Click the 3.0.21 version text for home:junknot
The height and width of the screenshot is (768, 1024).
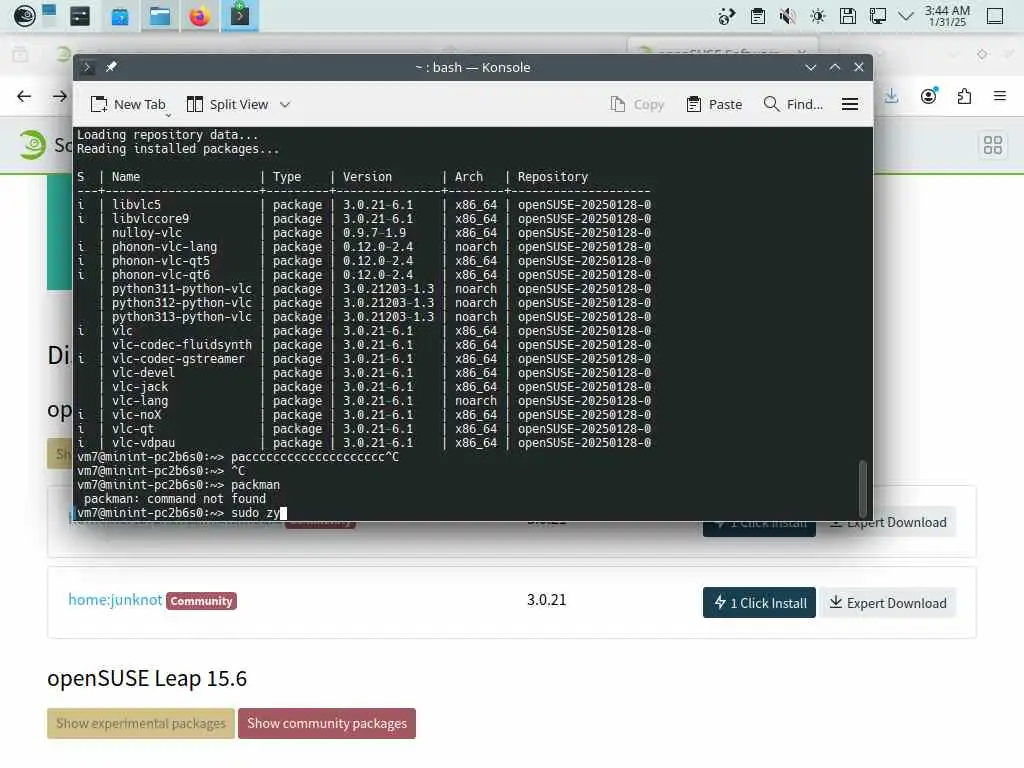(x=547, y=600)
